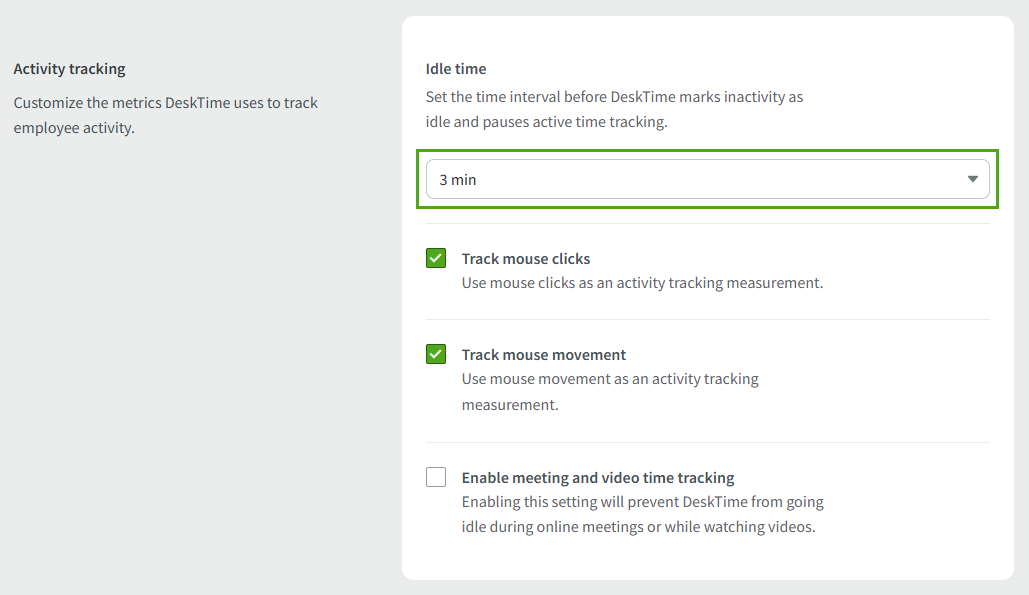The height and width of the screenshot is (595, 1029).
Task: Select the "3 min" value text
Action: pyautogui.click(x=458, y=180)
